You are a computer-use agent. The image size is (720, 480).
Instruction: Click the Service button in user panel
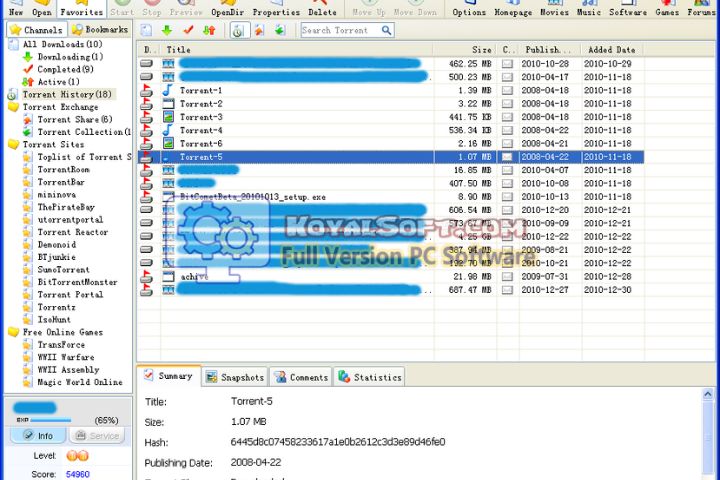point(97,435)
